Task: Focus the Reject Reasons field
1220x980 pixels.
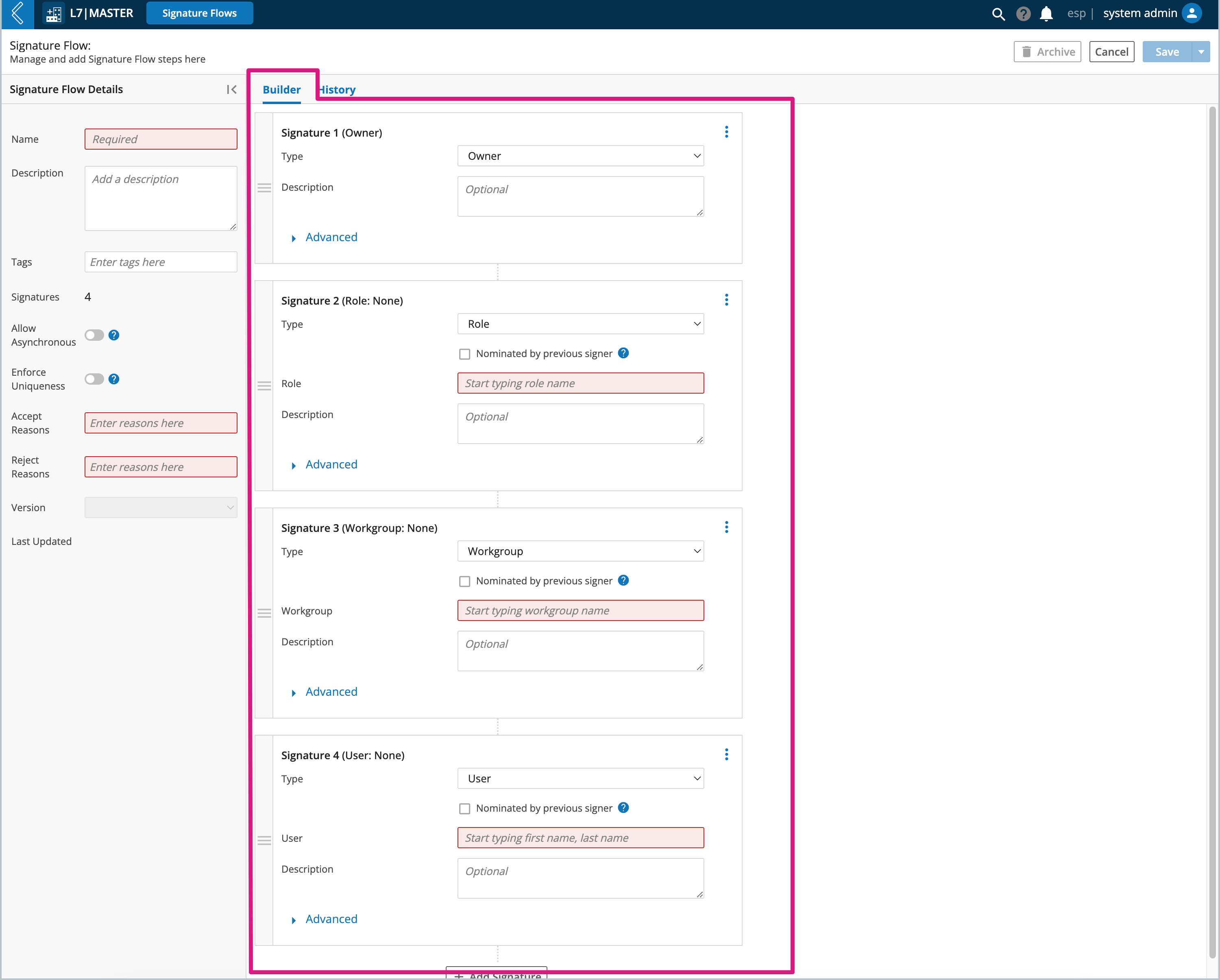Action: 161,467
